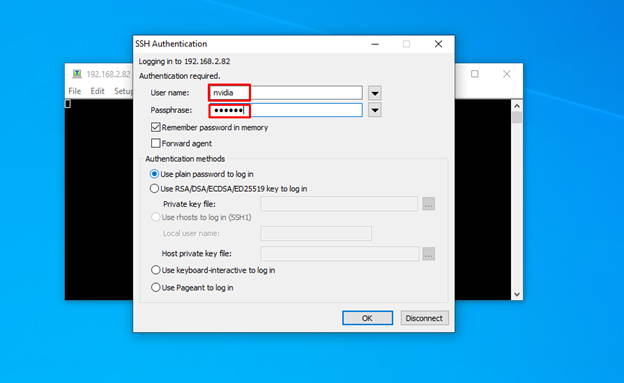Click 'Authentication required.' text
624x383 pixels.
coord(179,76)
